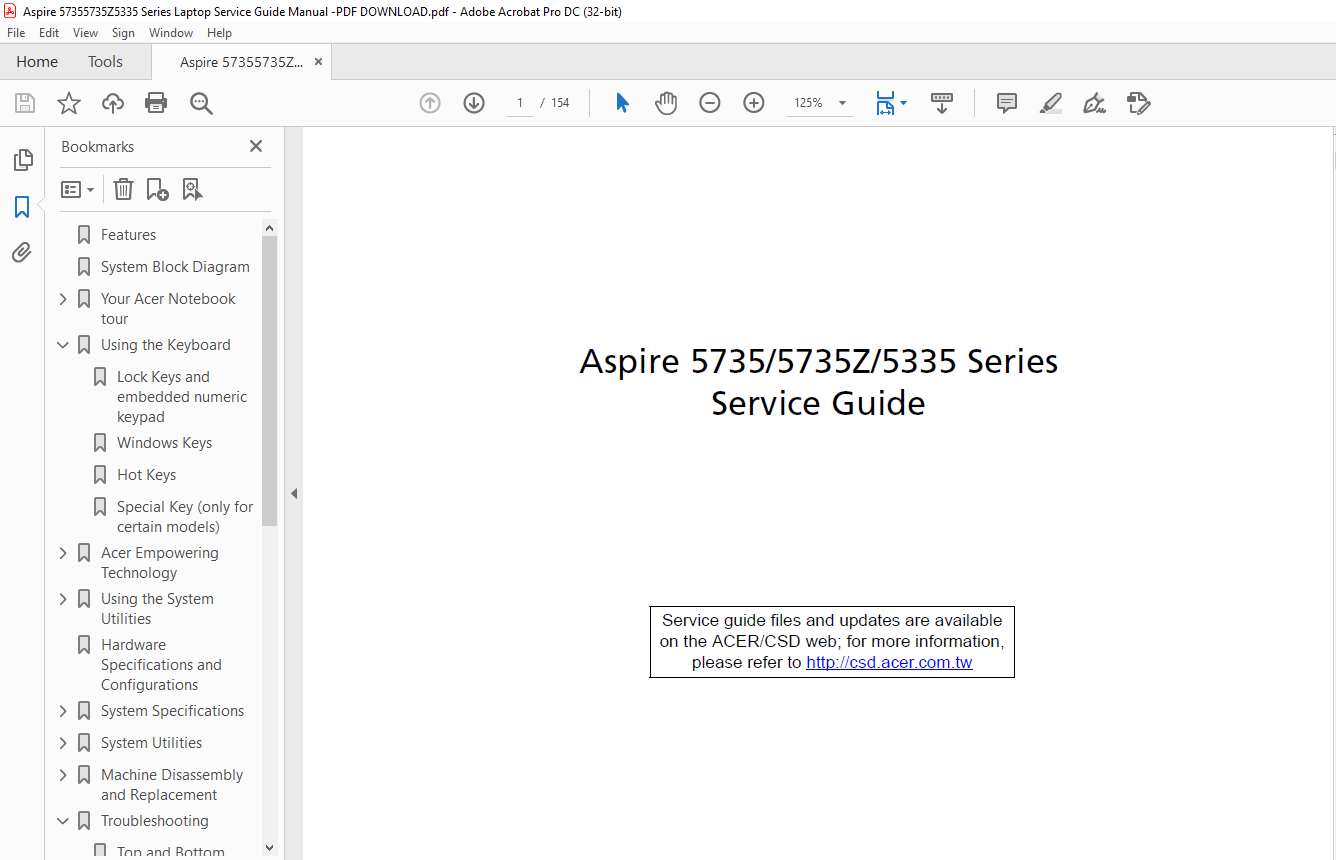Click the read mode scrolling icon

[x=942, y=103]
